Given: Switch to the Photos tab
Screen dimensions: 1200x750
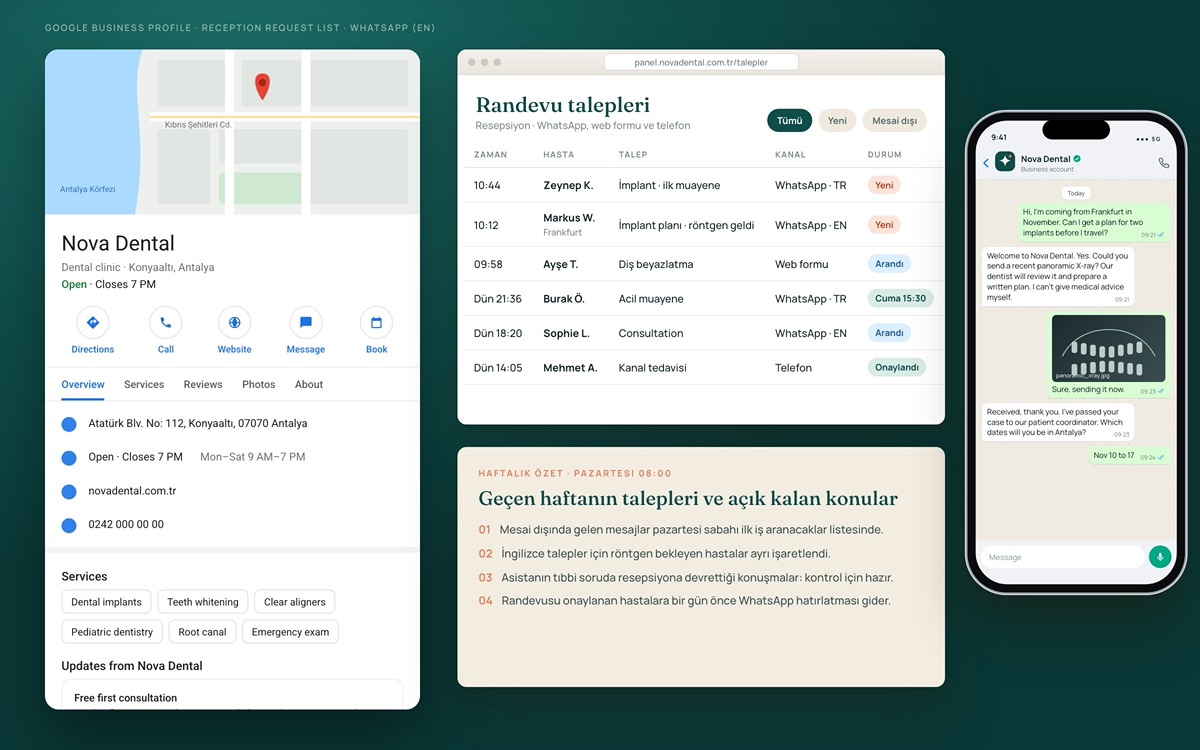Looking at the screenshot, I should [x=259, y=385].
